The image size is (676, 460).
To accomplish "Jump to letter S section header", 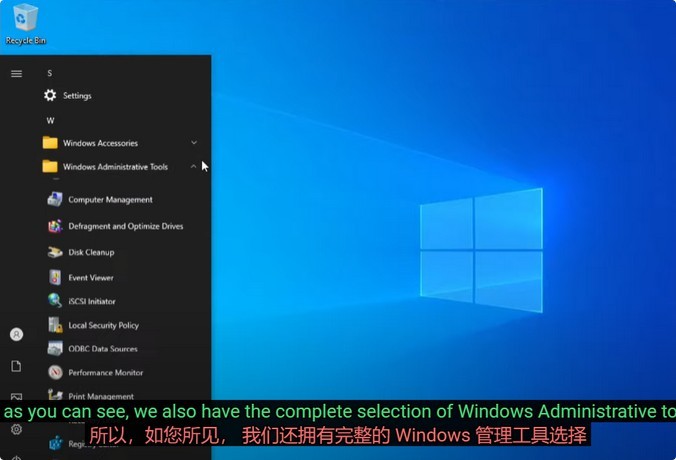I will coord(50,73).
